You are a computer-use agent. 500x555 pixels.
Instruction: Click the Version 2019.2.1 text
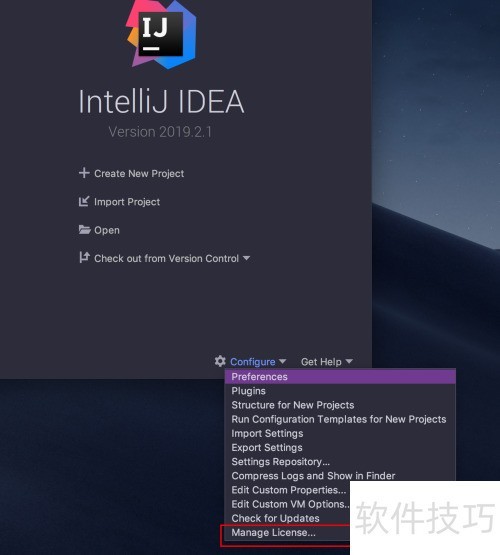[x=160, y=132]
